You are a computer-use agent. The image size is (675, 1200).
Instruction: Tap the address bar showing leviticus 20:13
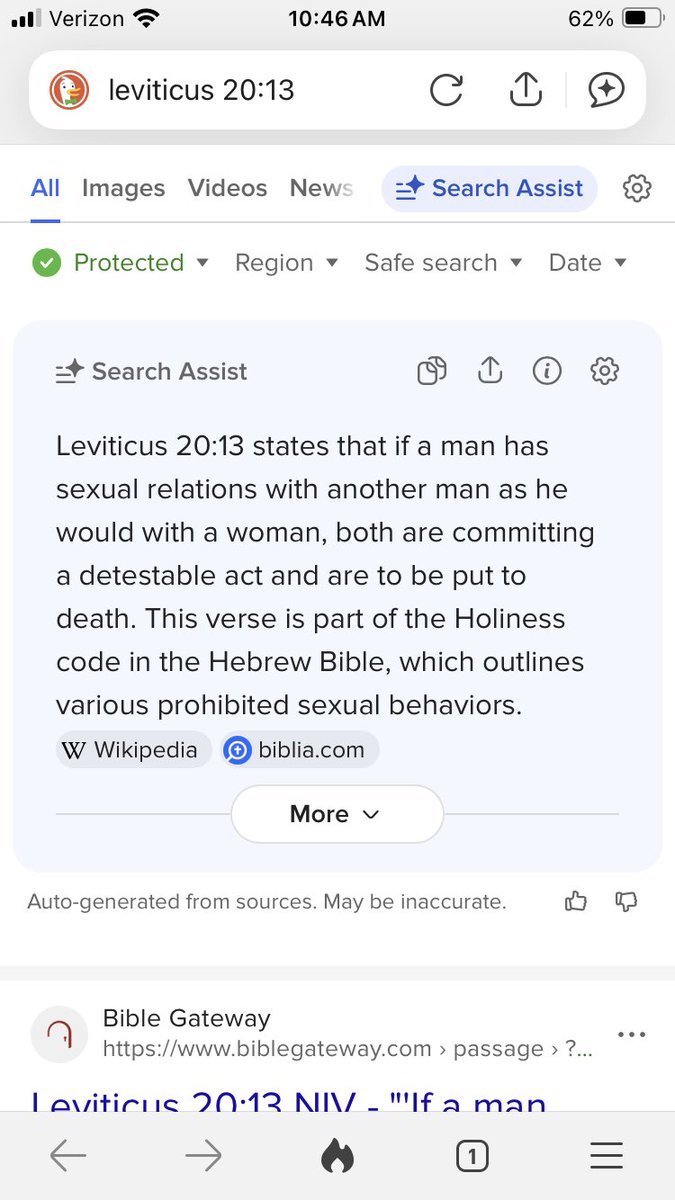(x=231, y=90)
